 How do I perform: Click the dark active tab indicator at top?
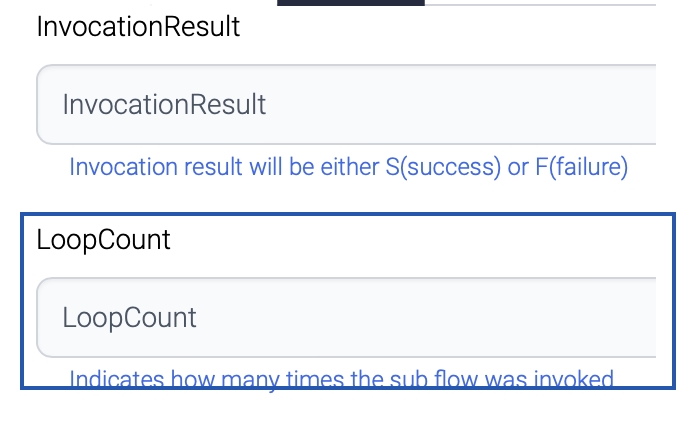pos(350,3)
